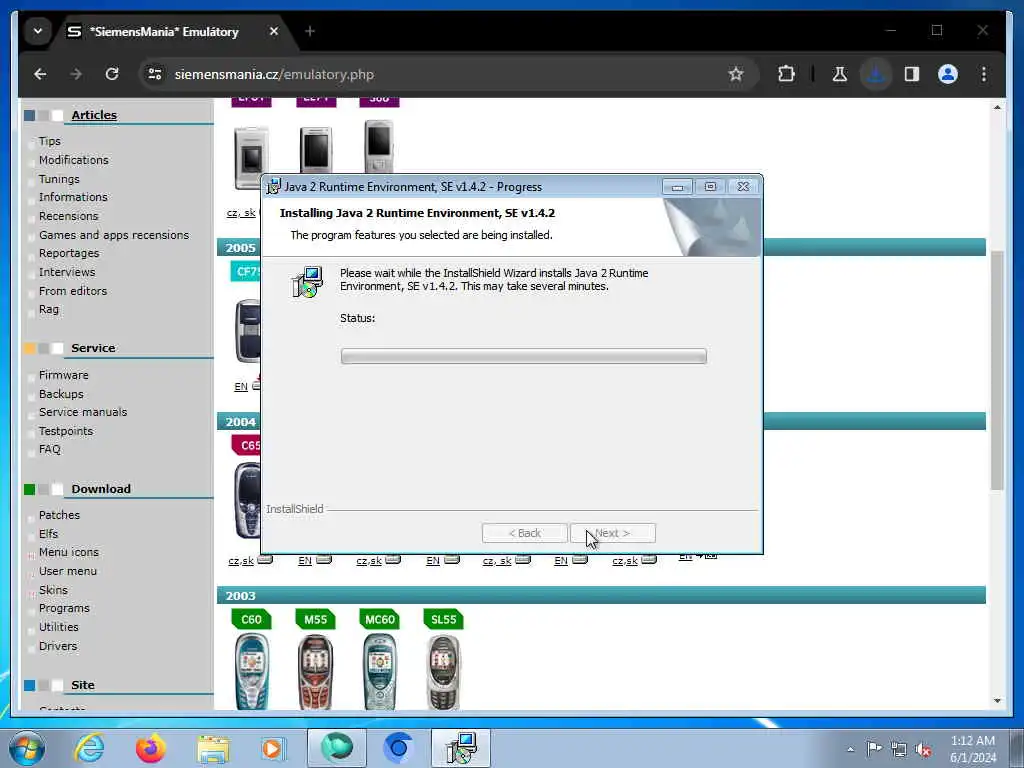Click the scrollbar down arrow
The image size is (1024, 768).
997,701
